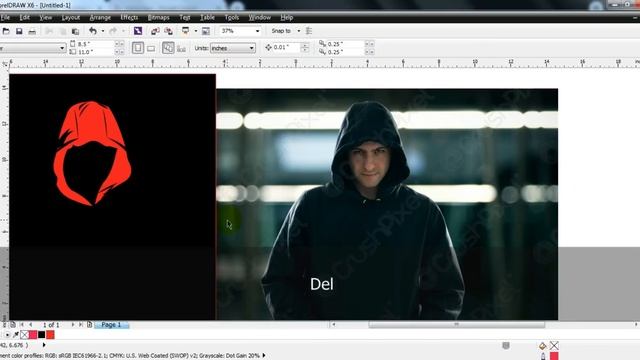Image resolution: width=640 pixels, height=360 pixels.
Task: Pick the orange-red document palette swatch
Action: tap(50, 335)
